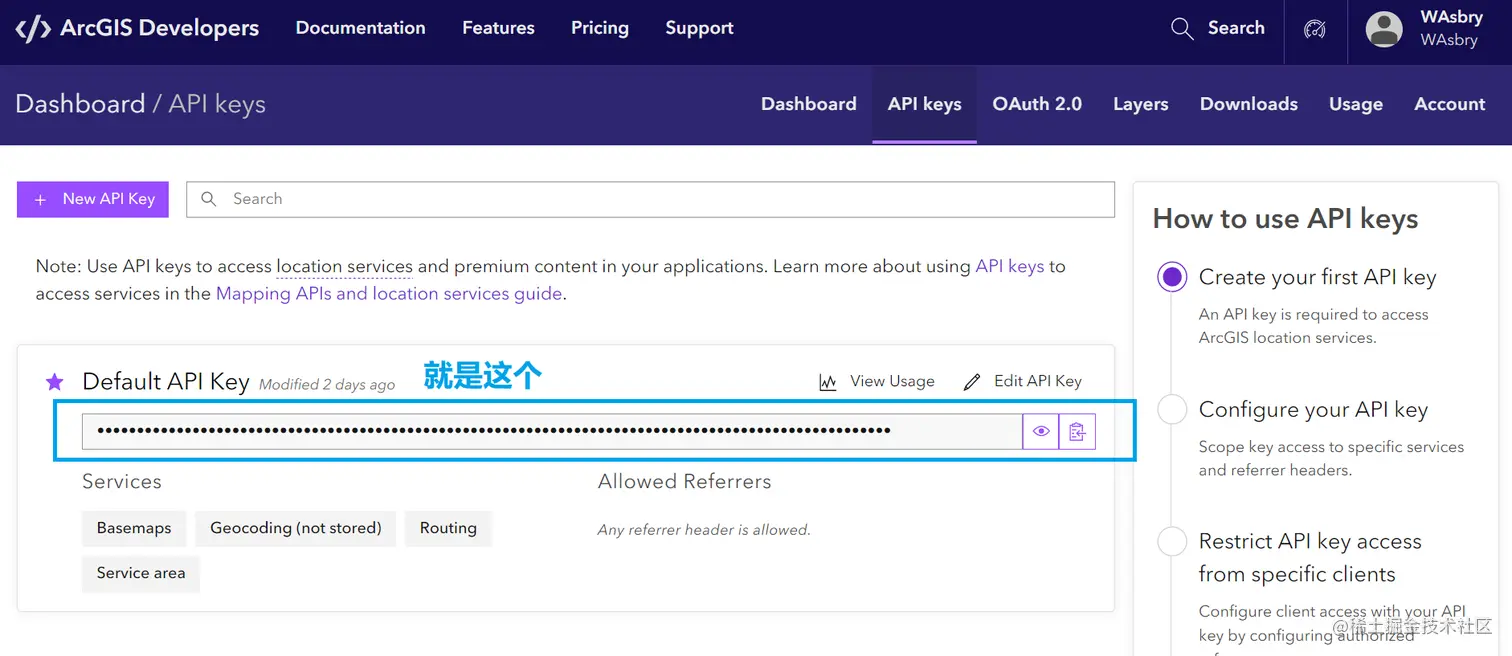The height and width of the screenshot is (656, 1512).
Task: Switch to the Dashboard tab
Action: [809, 104]
